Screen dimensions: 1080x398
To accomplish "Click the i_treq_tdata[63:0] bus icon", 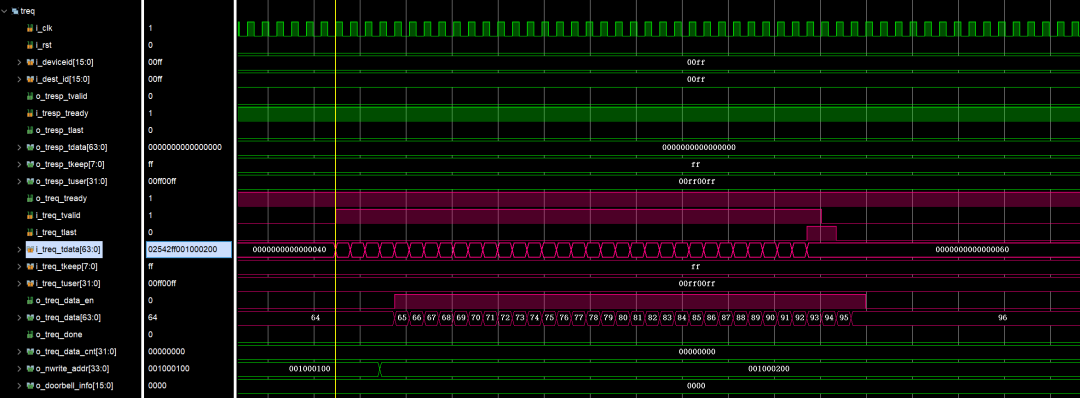I will (30, 249).
